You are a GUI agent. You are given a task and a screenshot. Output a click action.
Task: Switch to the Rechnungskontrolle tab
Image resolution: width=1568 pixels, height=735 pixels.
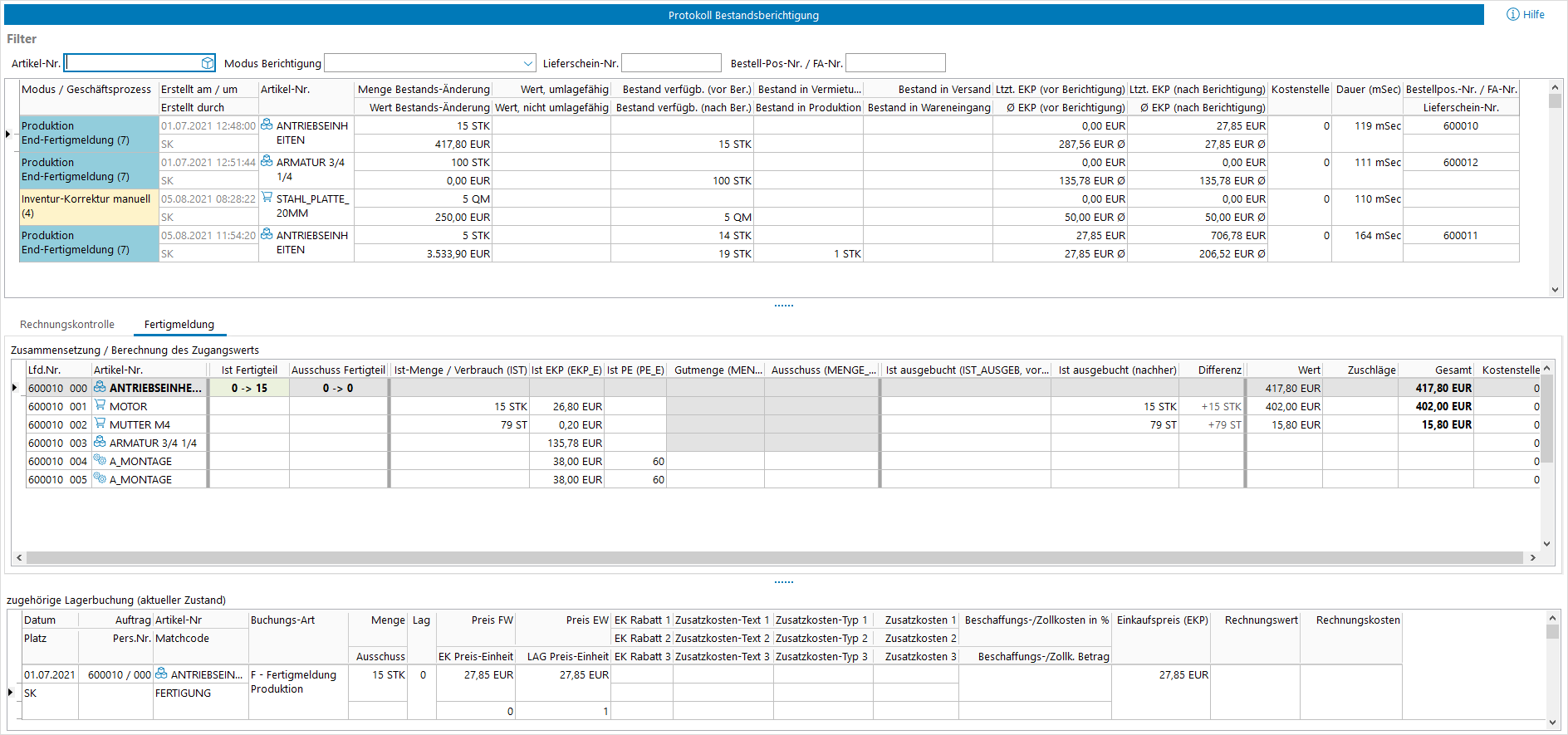click(x=67, y=325)
